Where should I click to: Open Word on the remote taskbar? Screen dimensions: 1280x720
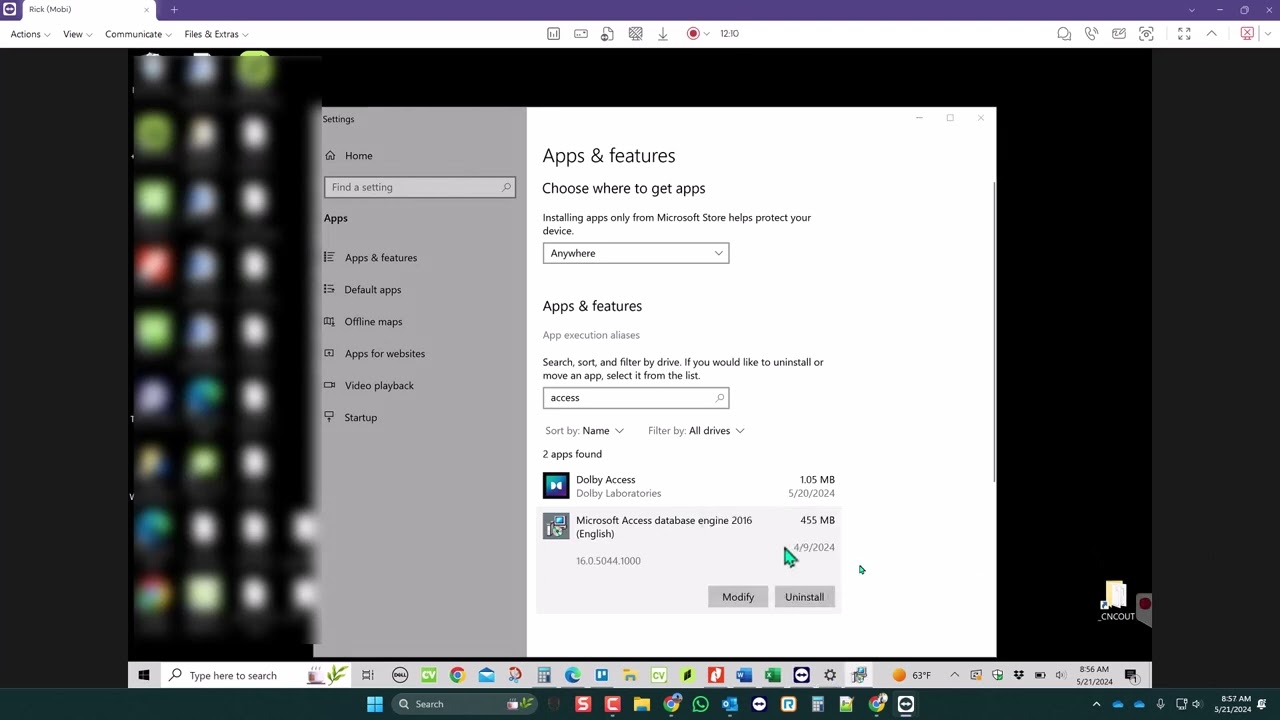(744, 676)
